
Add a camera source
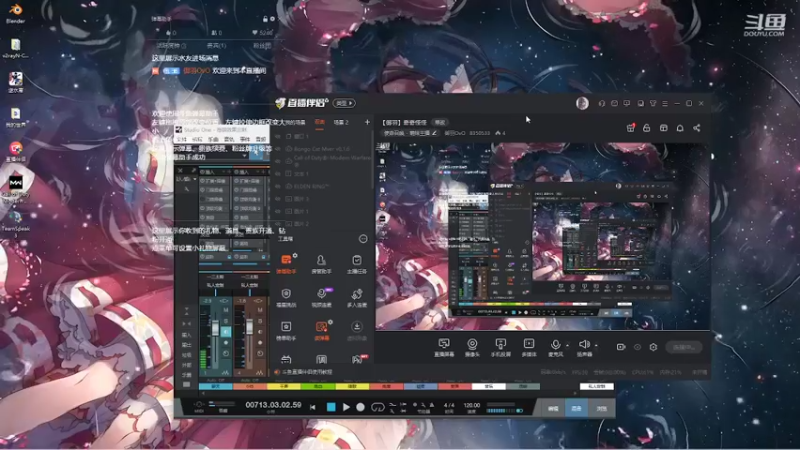point(472,347)
